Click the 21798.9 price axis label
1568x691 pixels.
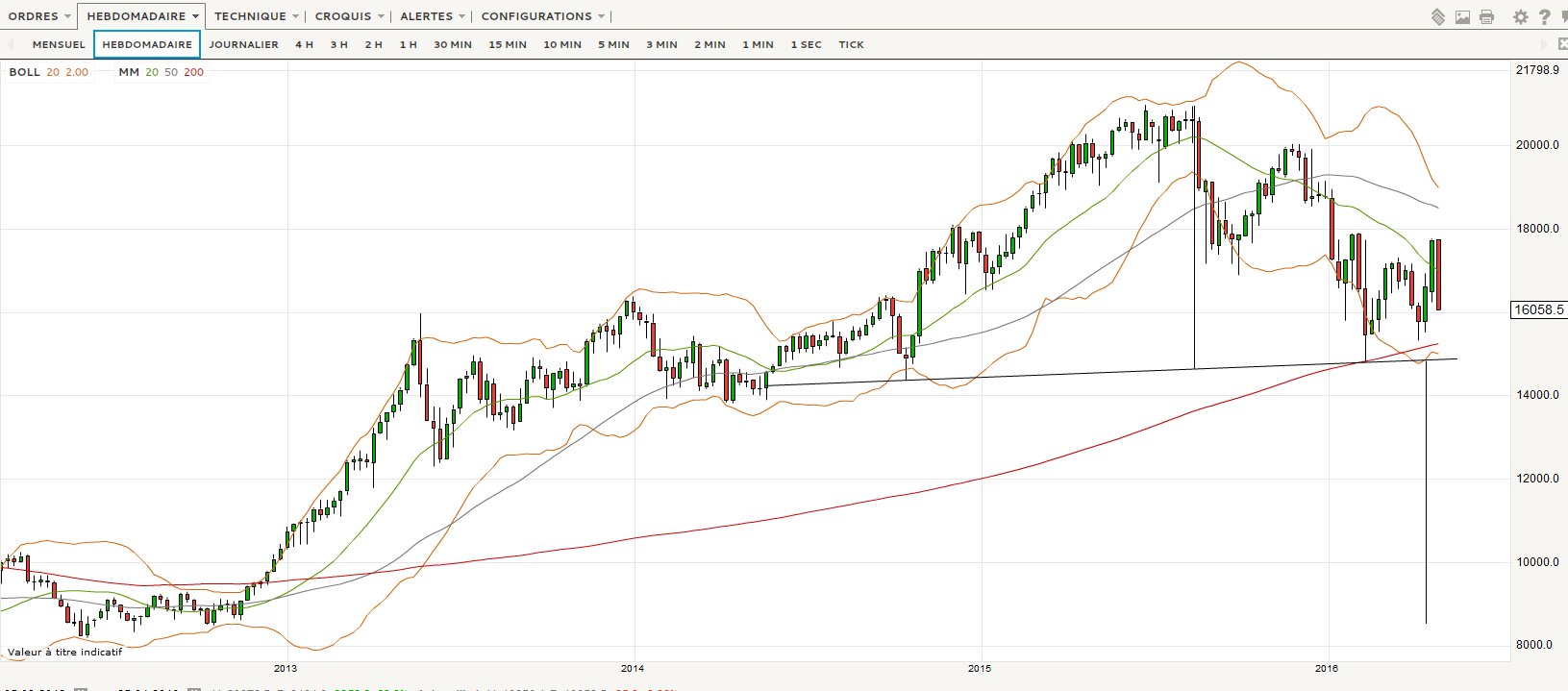(x=1536, y=70)
